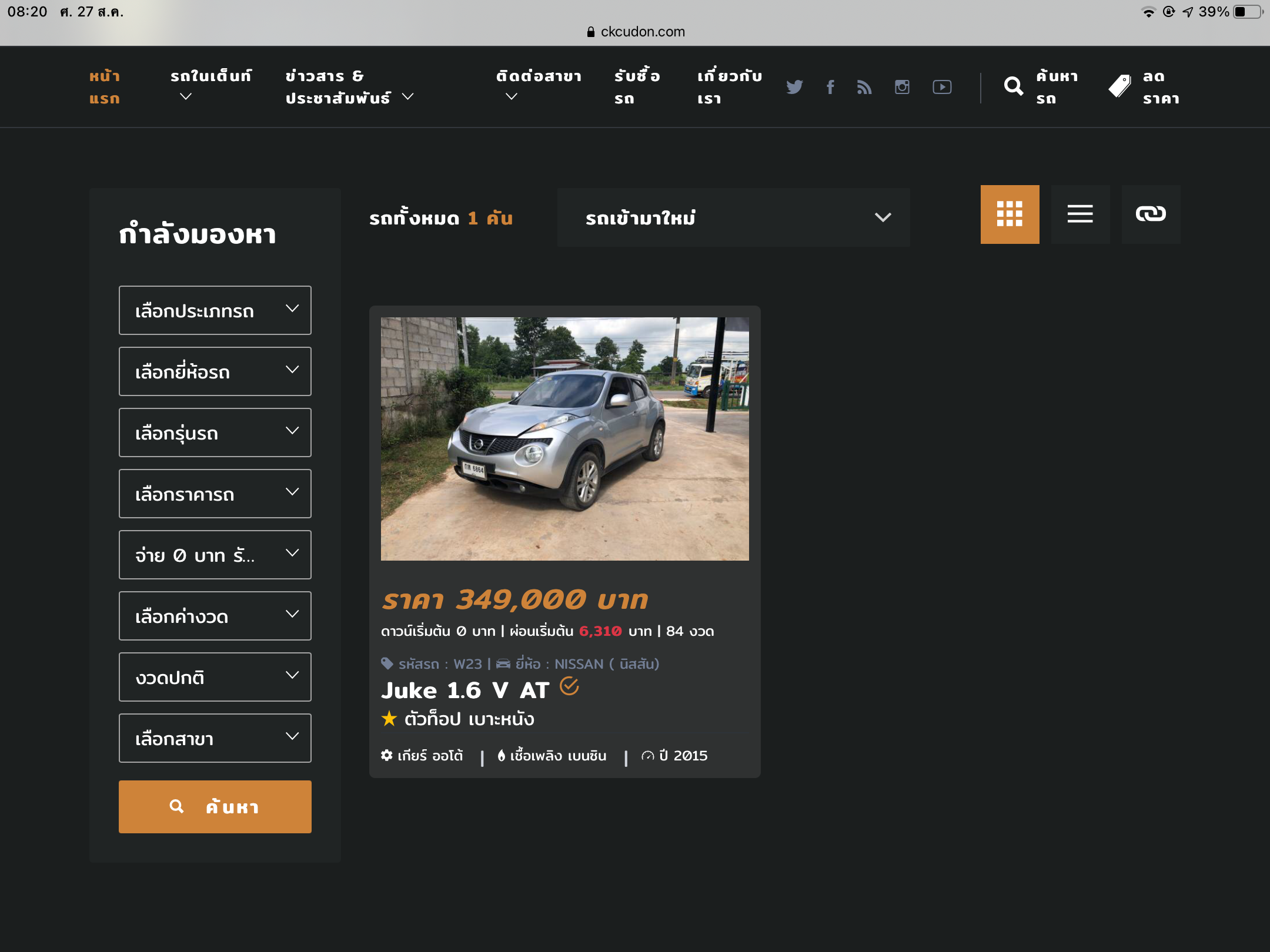
Task: Open the รถเข้ามาใหม่ sort dropdown
Action: pyautogui.click(x=733, y=217)
